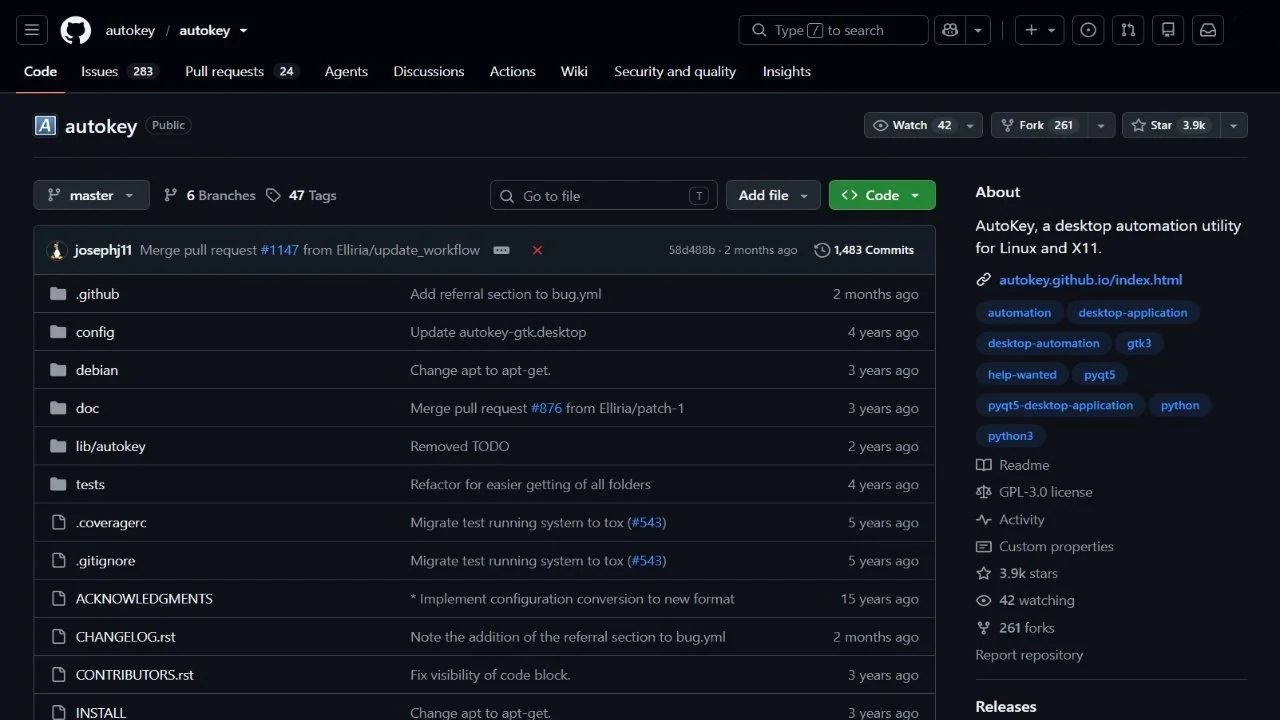The height and width of the screenshot is (720, 1280).
Task: Expand the Fork options dropdown arrow
Action: click(x=1101, y=125)
